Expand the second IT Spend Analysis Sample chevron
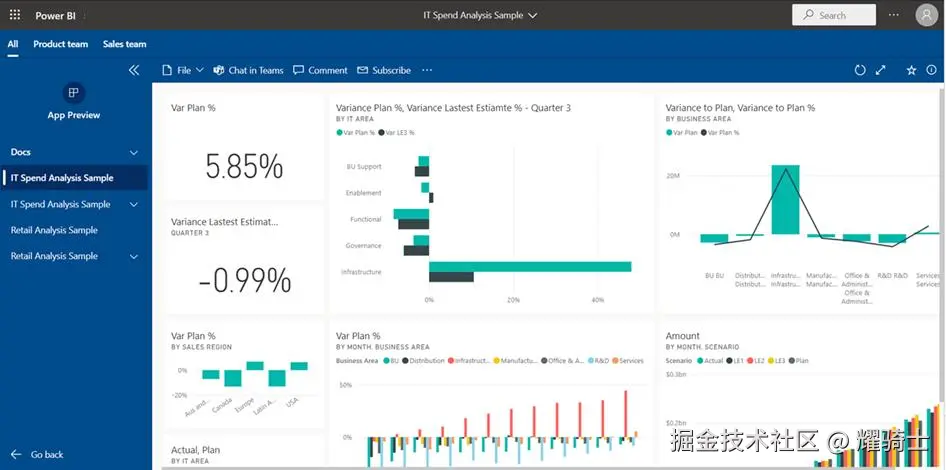 (134, 205)
